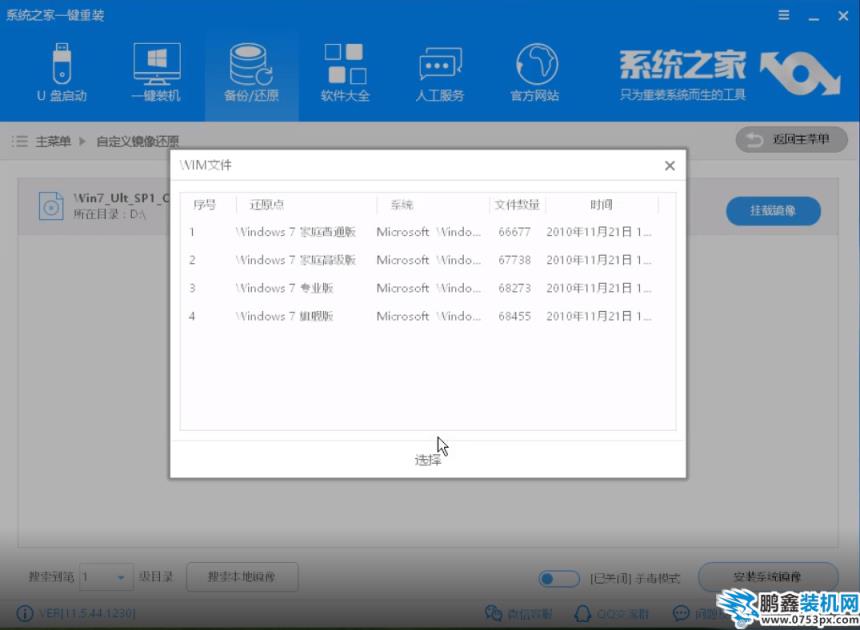The image size is (860, 630).
Task: Open the U盘启动 tool
Action: tap(61, 72)
